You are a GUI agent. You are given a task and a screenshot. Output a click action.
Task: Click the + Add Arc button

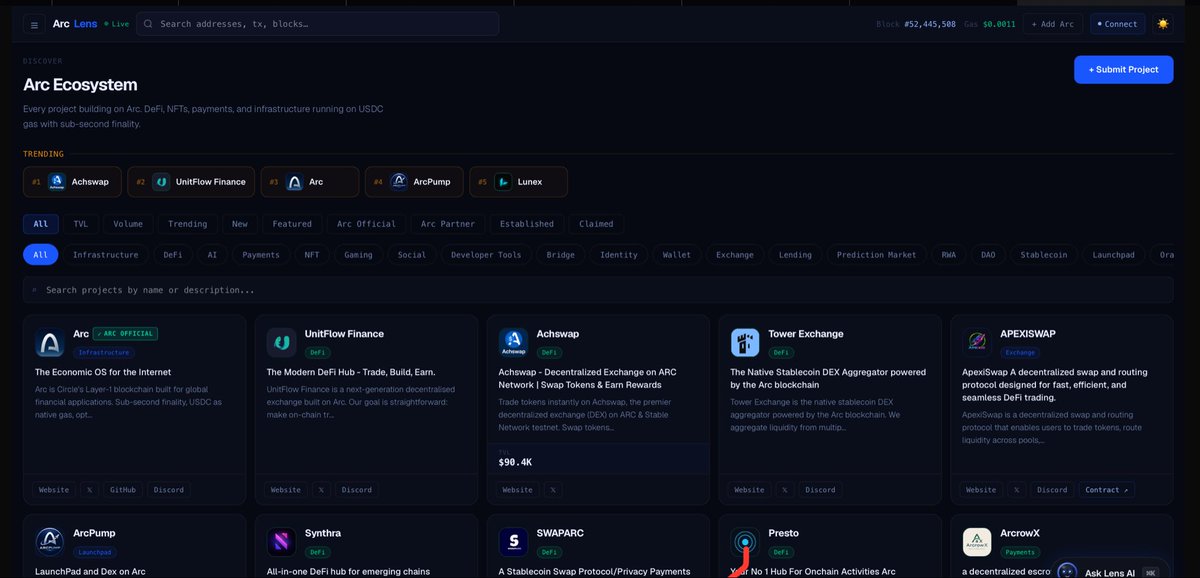click(1052, 24)
